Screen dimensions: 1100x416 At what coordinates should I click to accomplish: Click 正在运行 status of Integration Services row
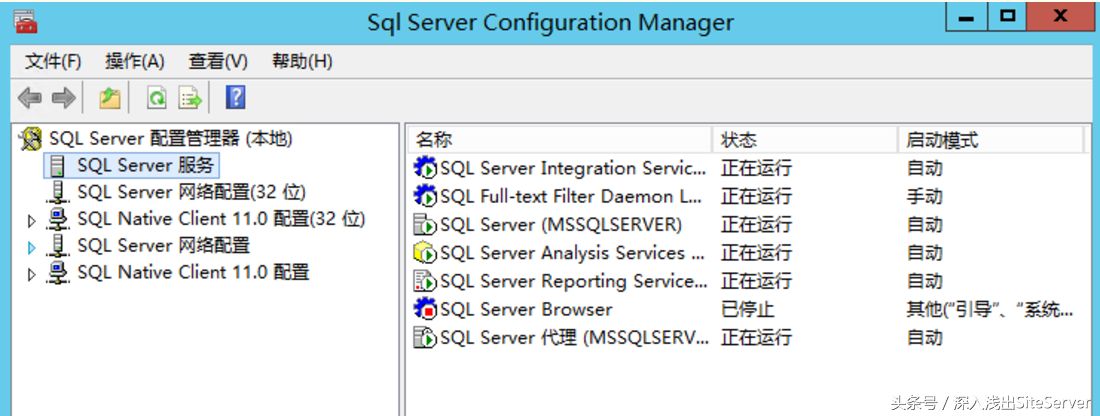tap(756, 168)
